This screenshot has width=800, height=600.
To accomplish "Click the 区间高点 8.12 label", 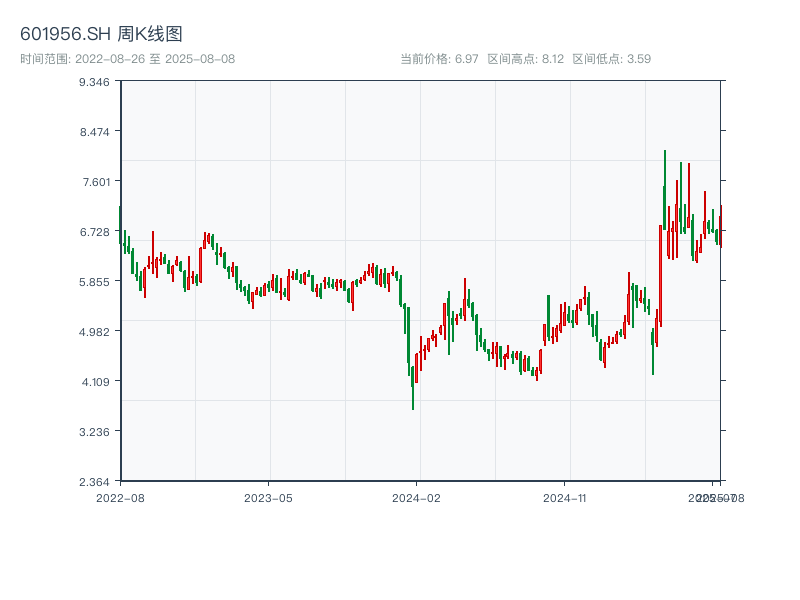I will point(525,59).
